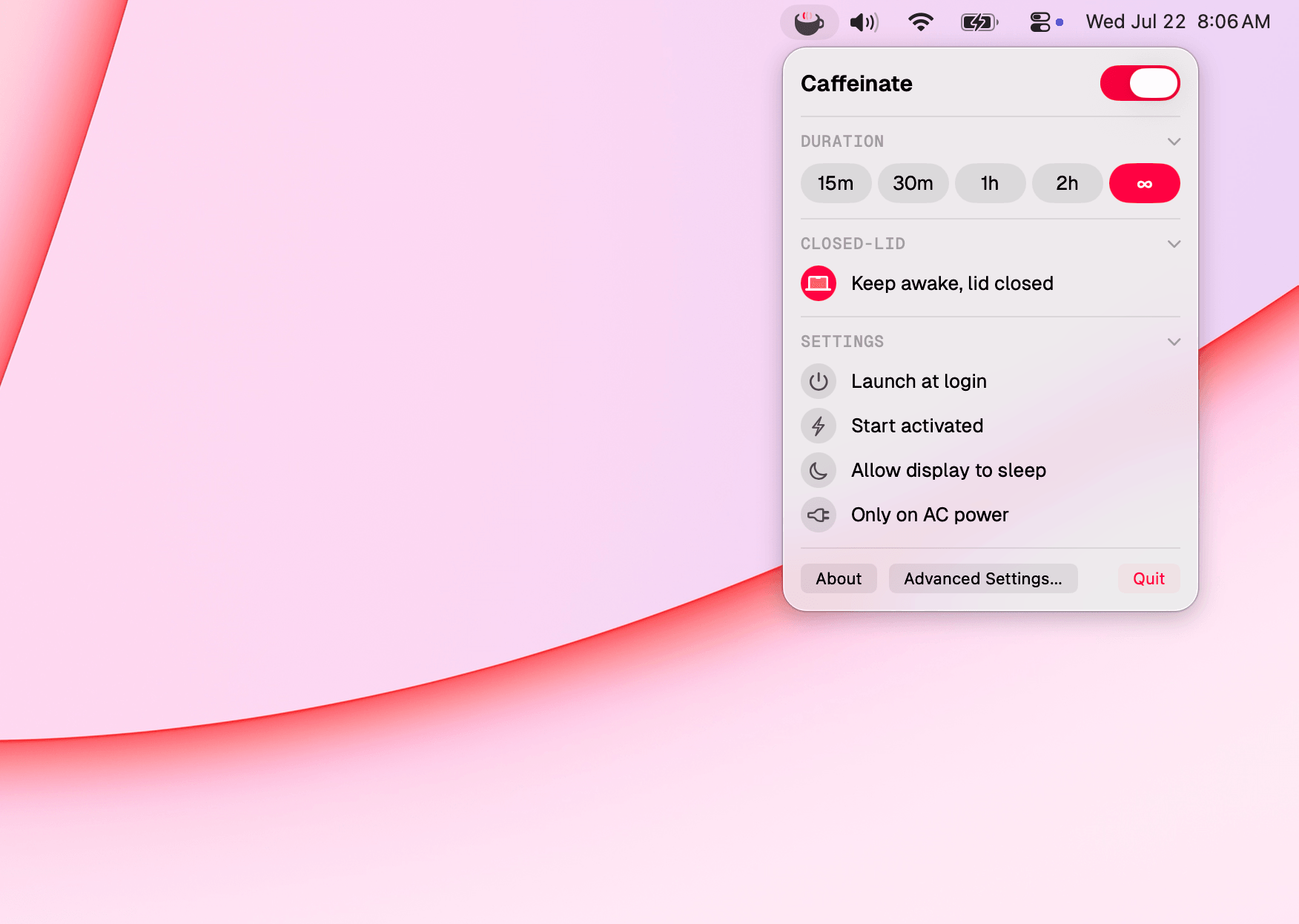Image resolution: width=1299 pixels, height=924 pixels.
Task: Select the 15m duration
Action: click(x=836, y=183)
